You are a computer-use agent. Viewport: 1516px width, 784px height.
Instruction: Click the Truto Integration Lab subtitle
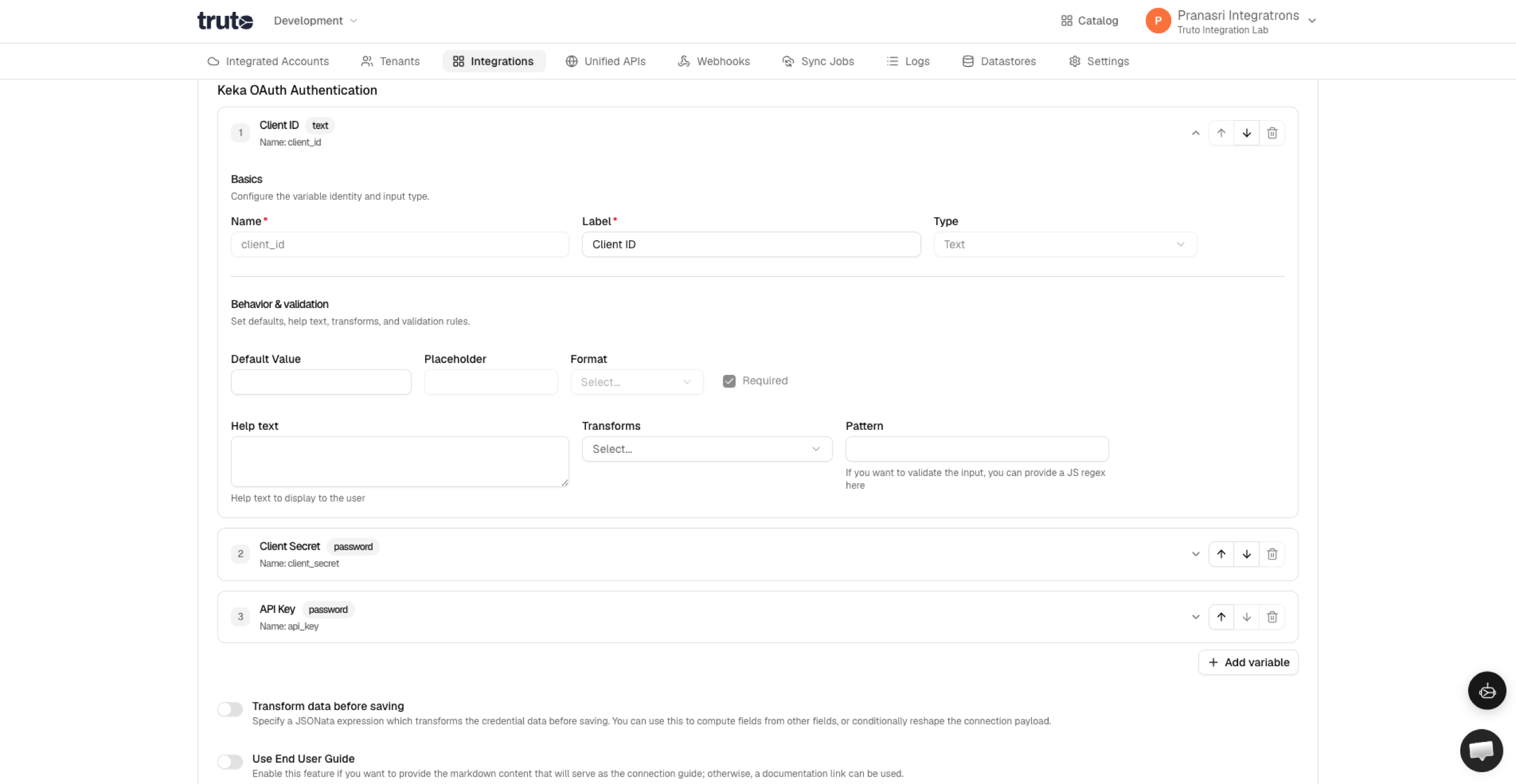coord(1223,30)
